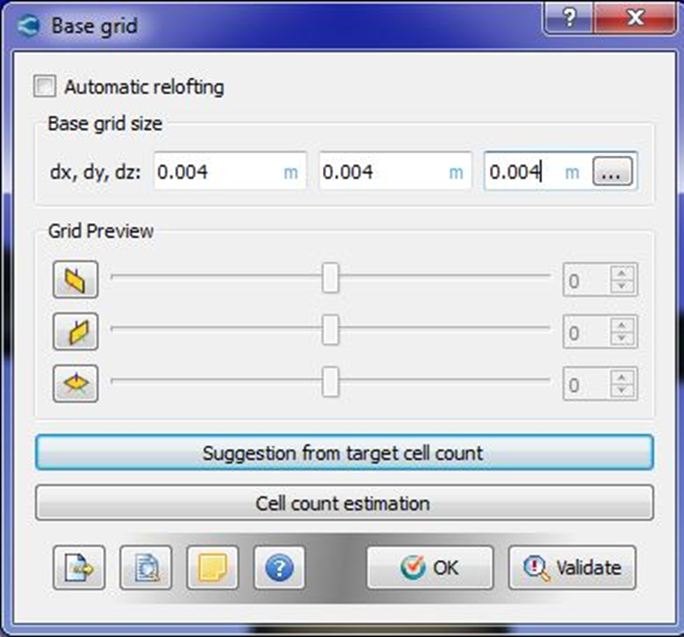Open help with blue question mark icon

(279, 568)
